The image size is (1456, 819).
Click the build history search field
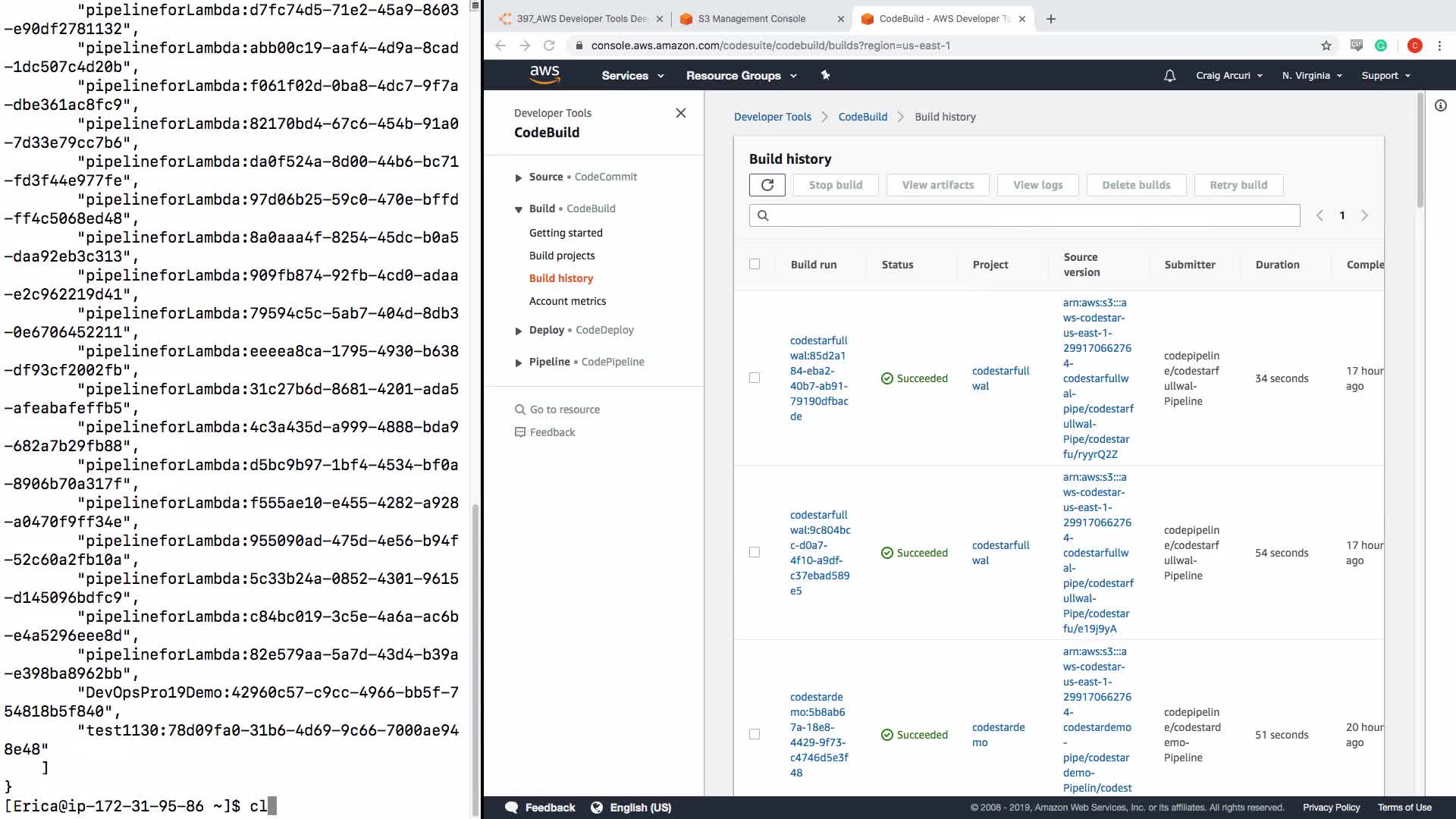point(1031,215)
